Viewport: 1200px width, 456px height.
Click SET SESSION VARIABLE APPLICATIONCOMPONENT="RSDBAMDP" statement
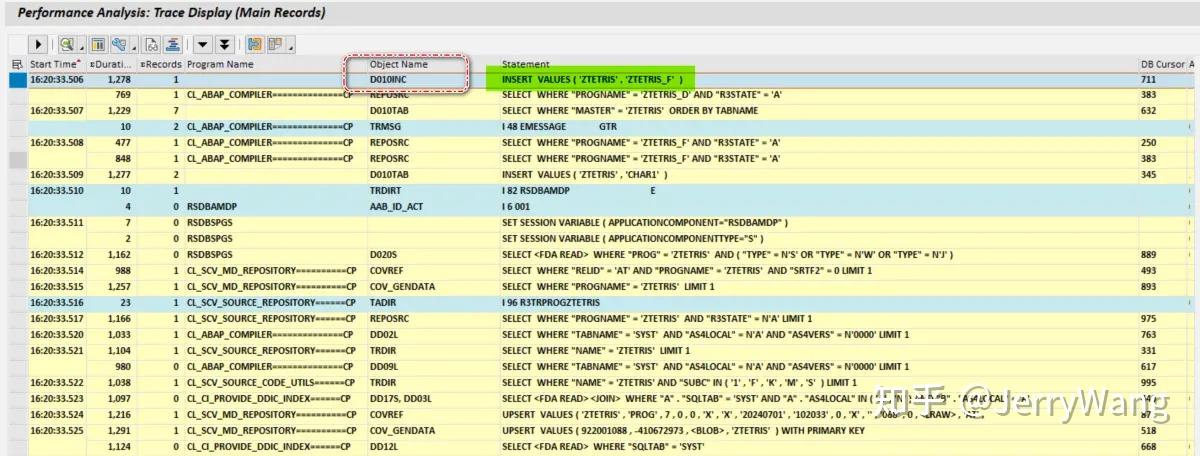coord(645,221)
